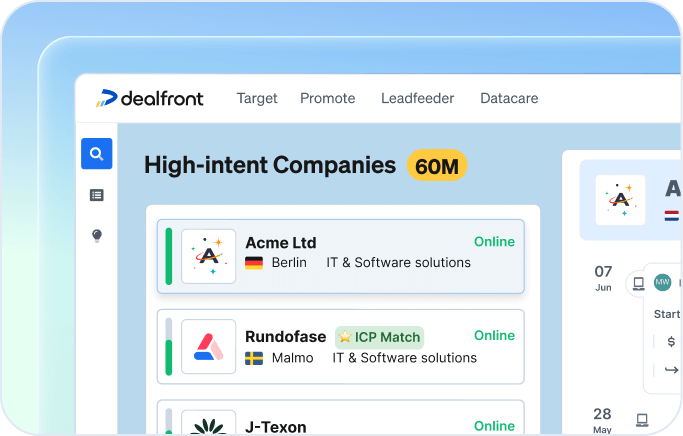
Task: Click the lightbulb insights sidebar icon
Action: (97, 236)
